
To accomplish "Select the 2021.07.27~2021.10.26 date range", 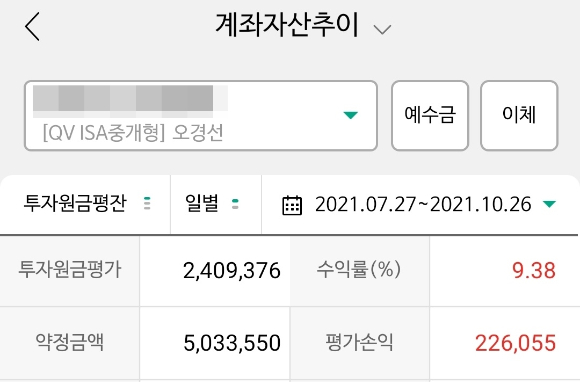I will coord(423,204).
